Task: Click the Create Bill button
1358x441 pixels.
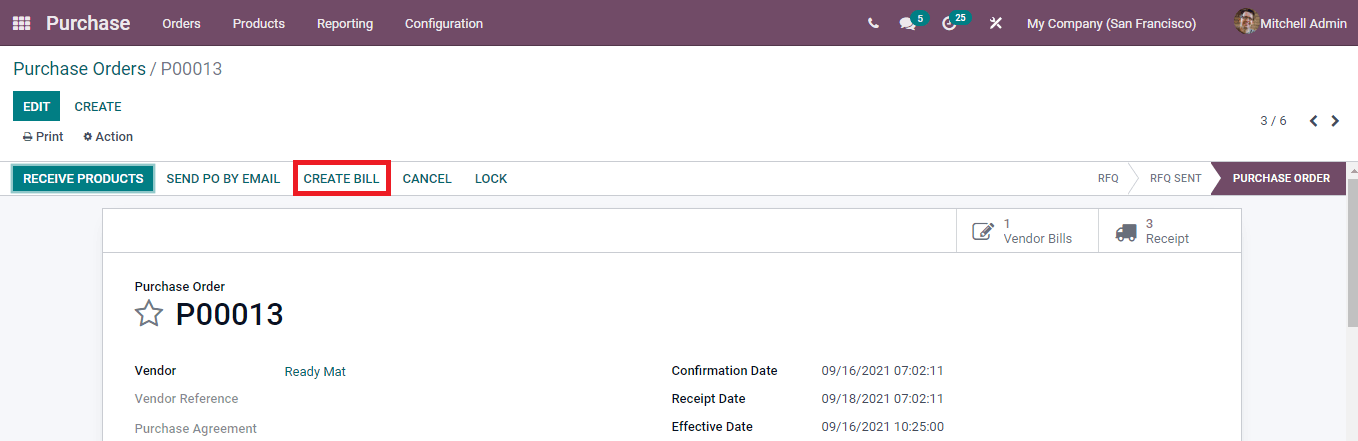Action: [341, 178]
